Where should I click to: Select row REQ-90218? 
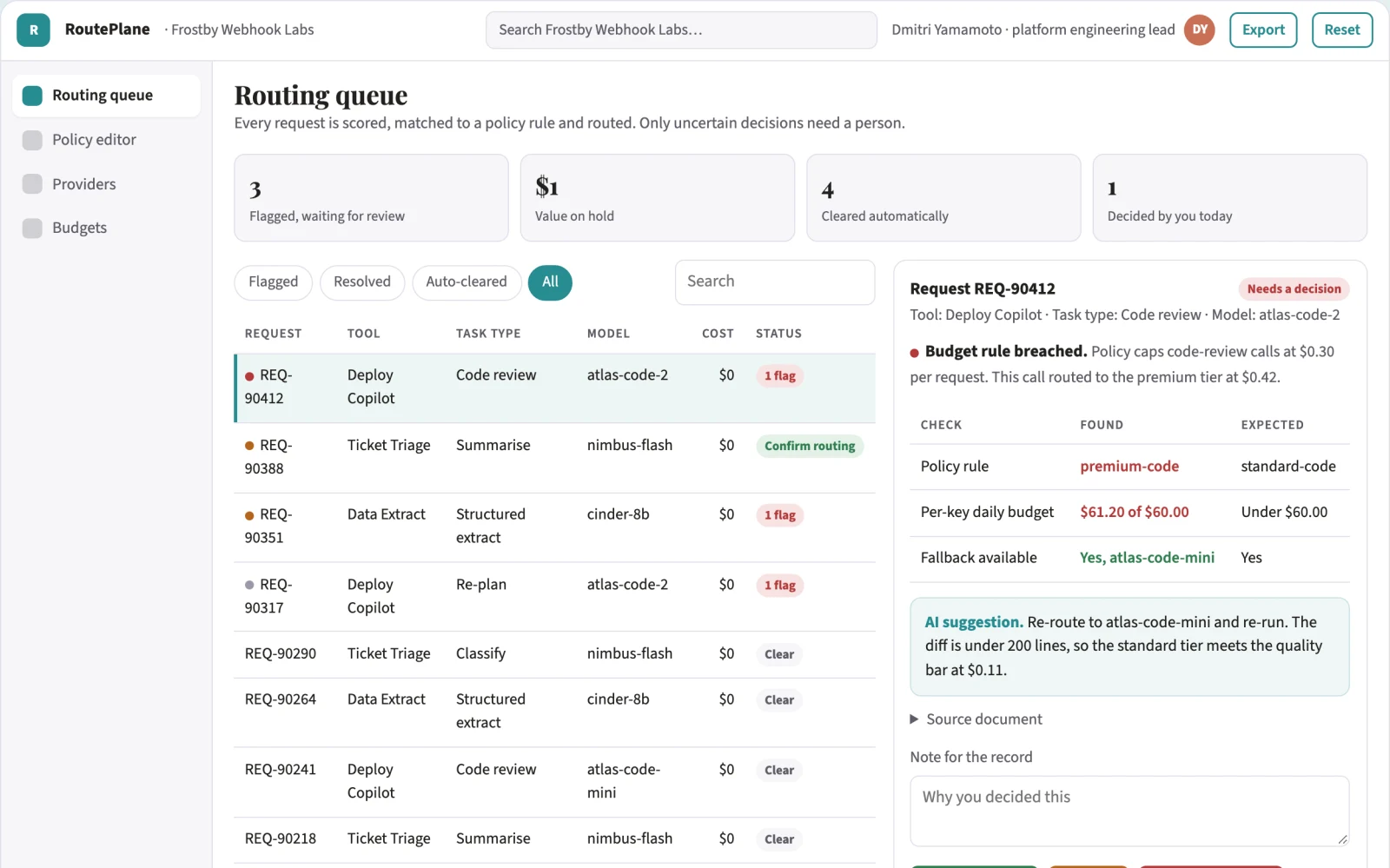click(555, 839)
